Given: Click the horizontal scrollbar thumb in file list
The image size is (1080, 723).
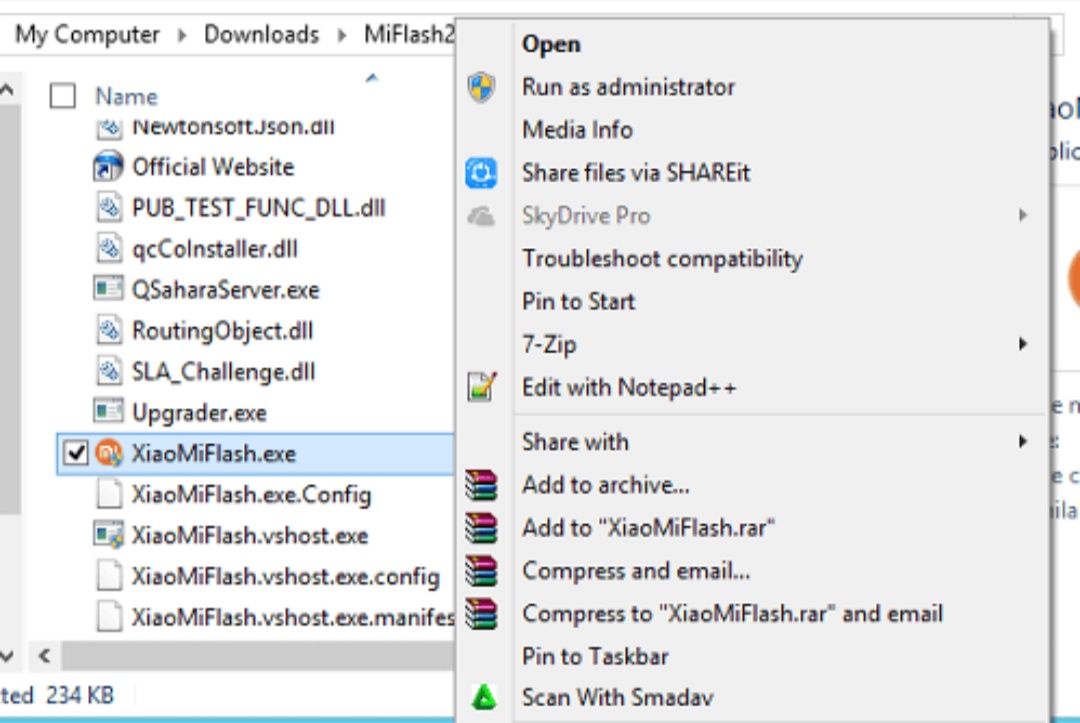Looking at the screenshot, I should (258, 656).
